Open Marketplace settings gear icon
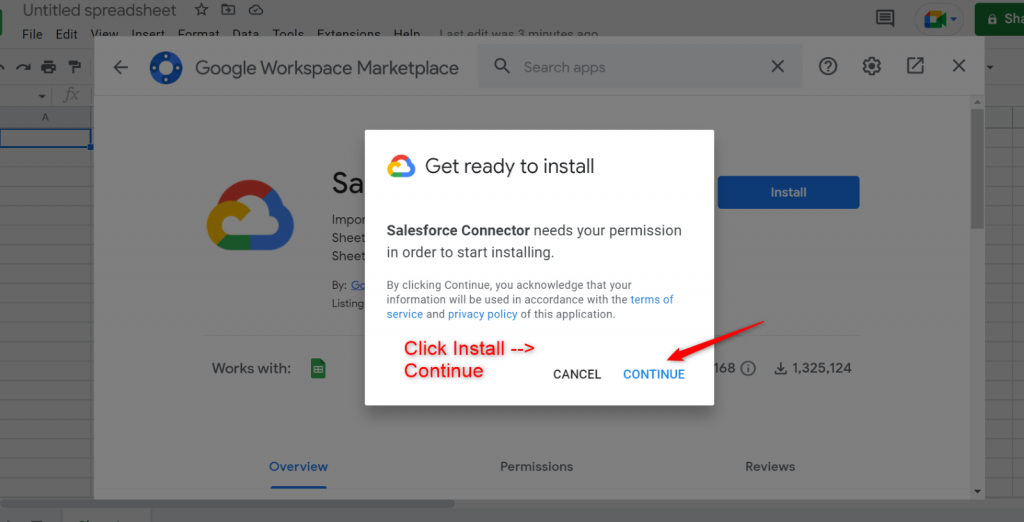The image size is (1024, 522). click(x=872, y=66)
